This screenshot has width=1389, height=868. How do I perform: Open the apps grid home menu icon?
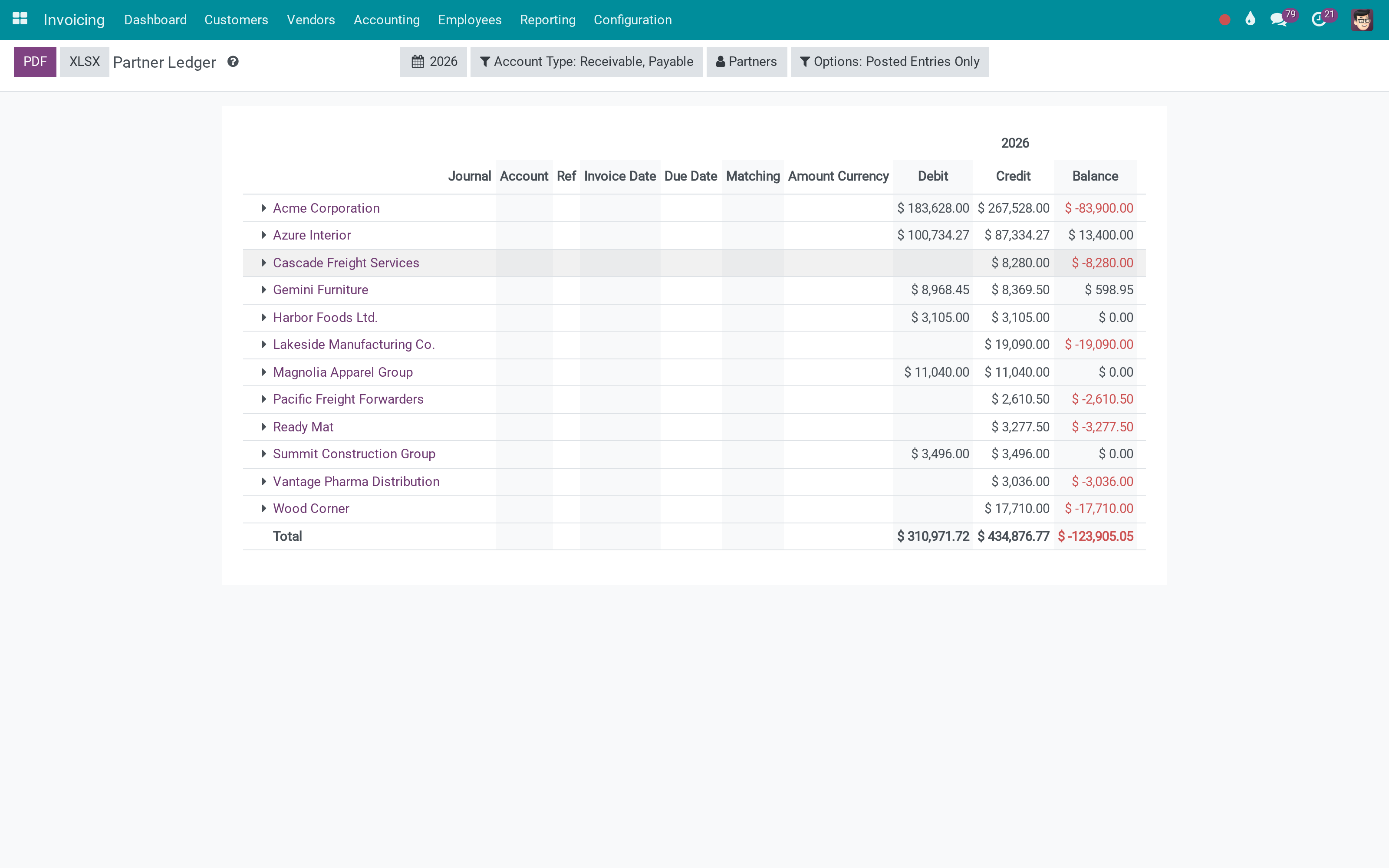click(20, 19)
